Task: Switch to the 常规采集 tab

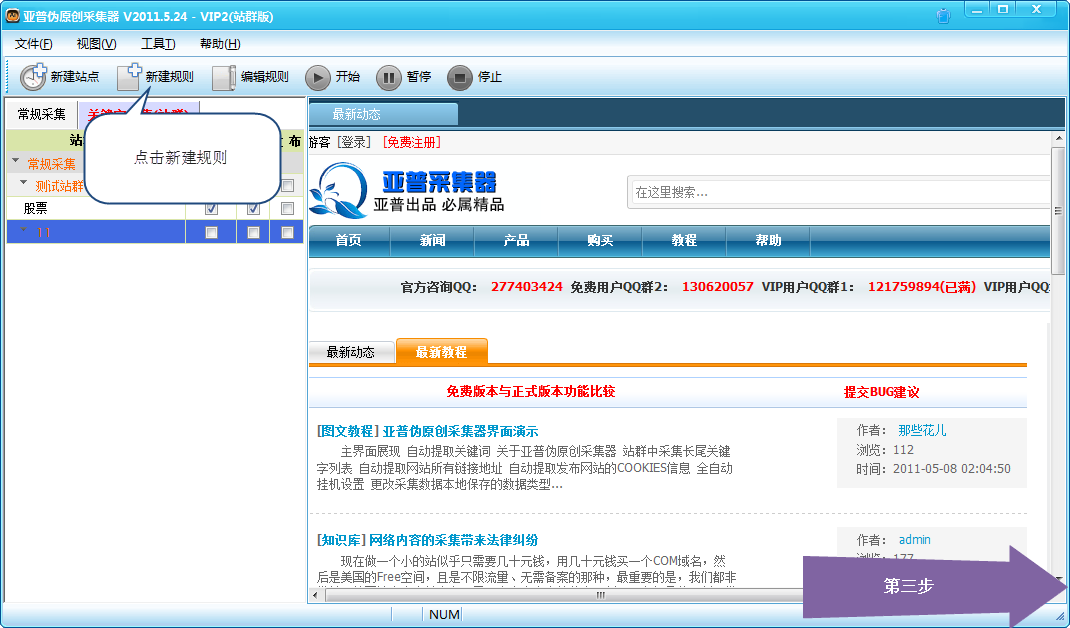Action: pos(42,114)
